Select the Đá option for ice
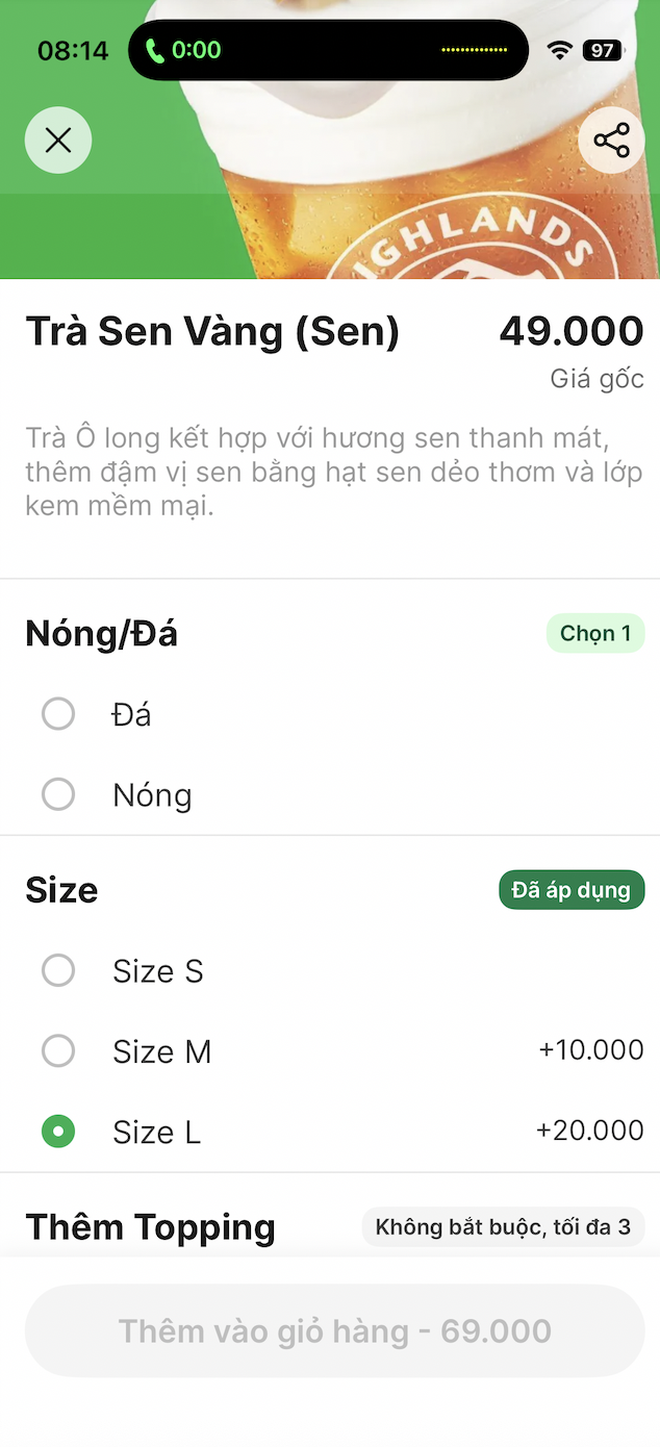 point(58,714)
